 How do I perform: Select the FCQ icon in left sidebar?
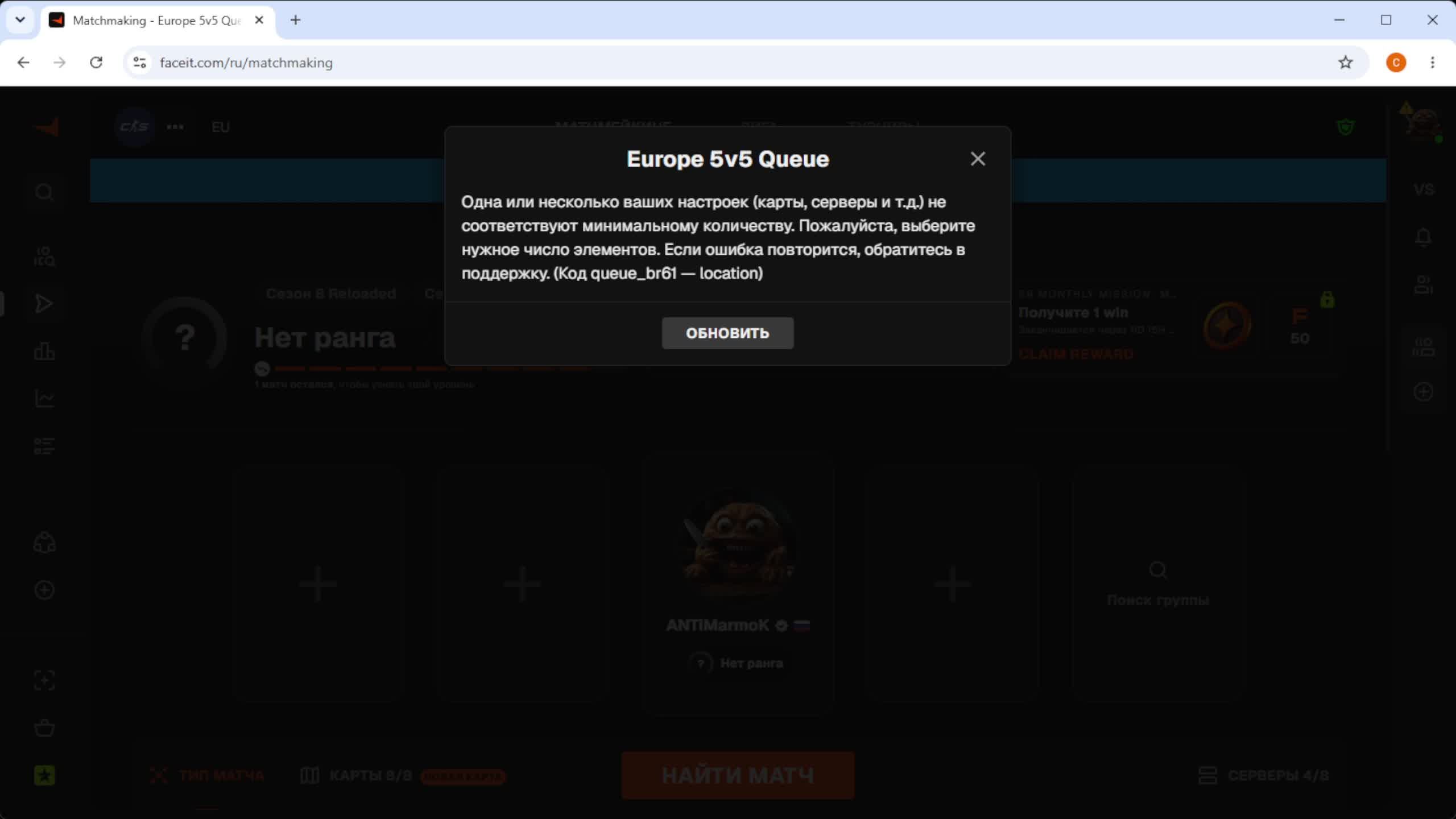44,257
